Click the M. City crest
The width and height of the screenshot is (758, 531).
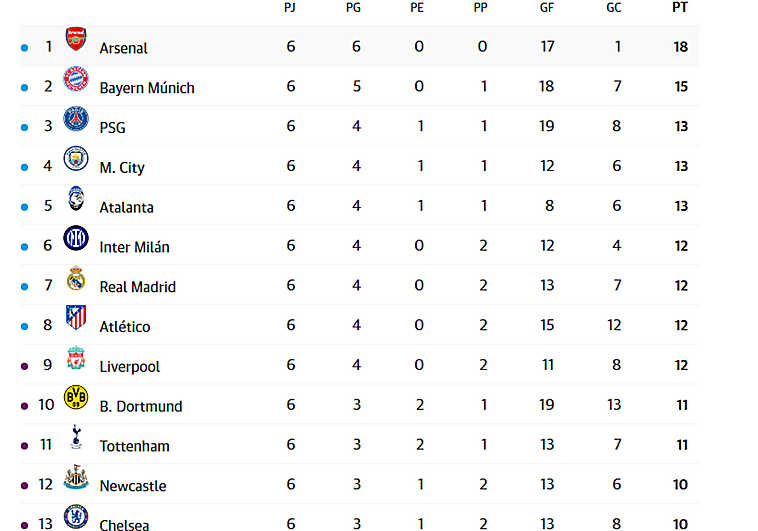pyautogui.click(x=76, y=160)
